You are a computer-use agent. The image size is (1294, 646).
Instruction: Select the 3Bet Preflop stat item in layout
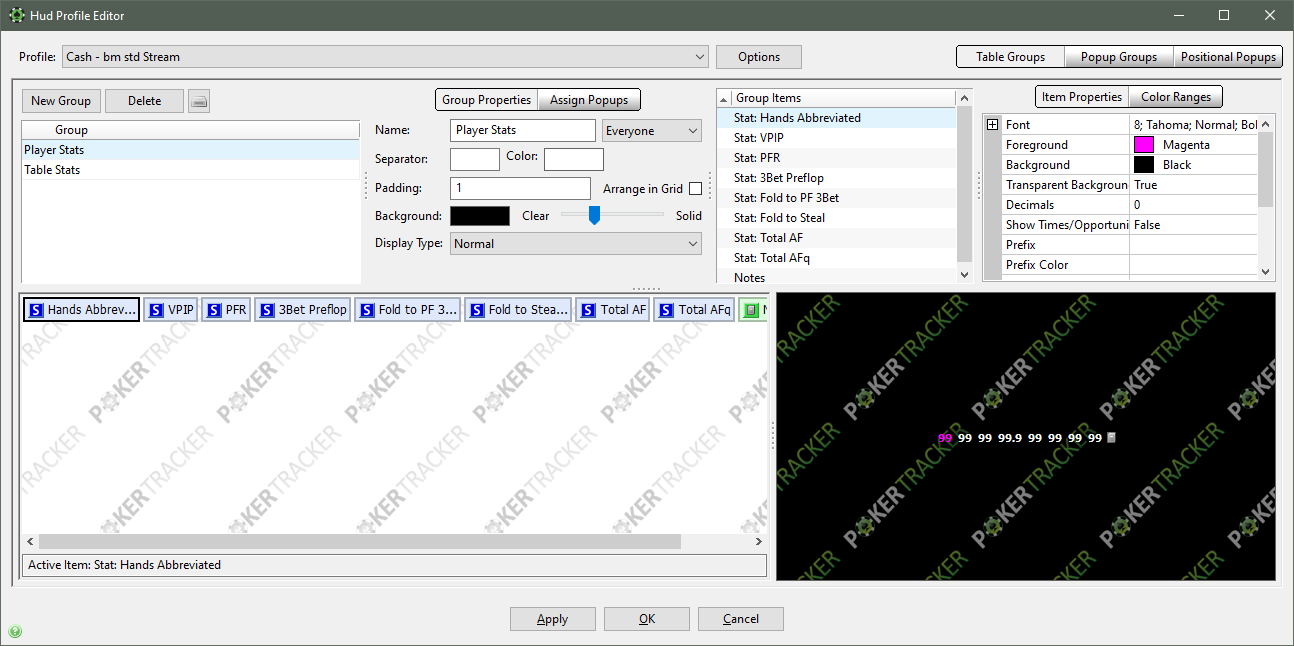(x=302, y=310)
